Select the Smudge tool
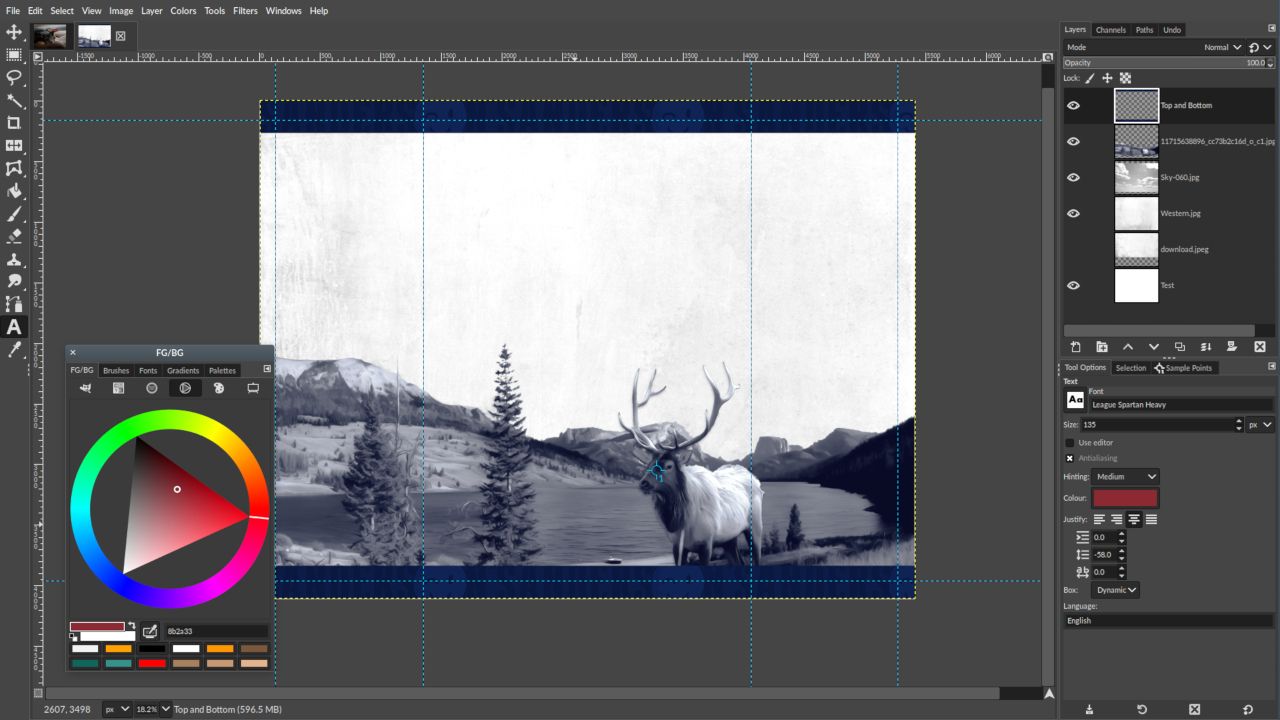 point(14,282)
